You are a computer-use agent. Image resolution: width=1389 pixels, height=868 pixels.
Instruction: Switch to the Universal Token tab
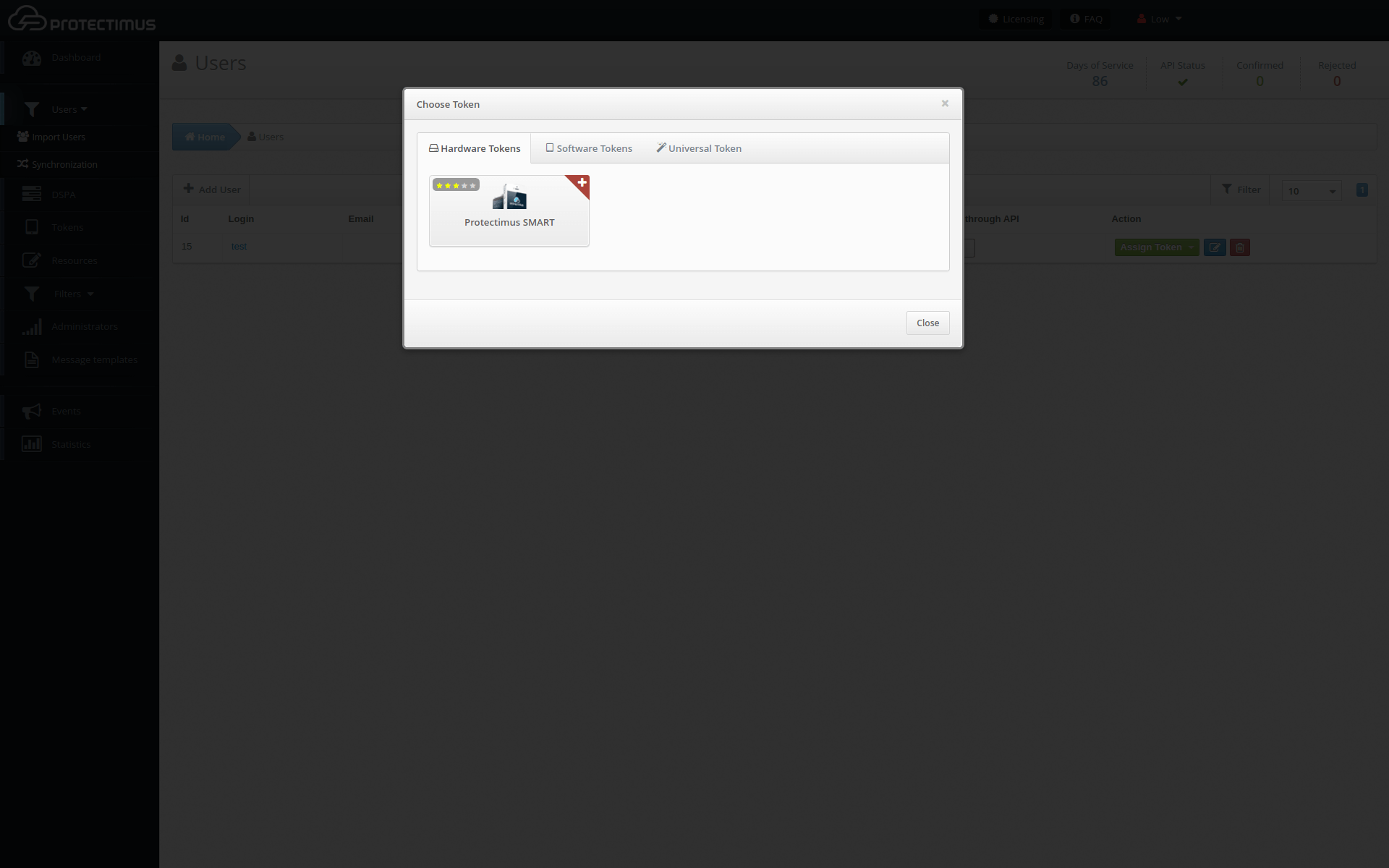coord(699,148)
